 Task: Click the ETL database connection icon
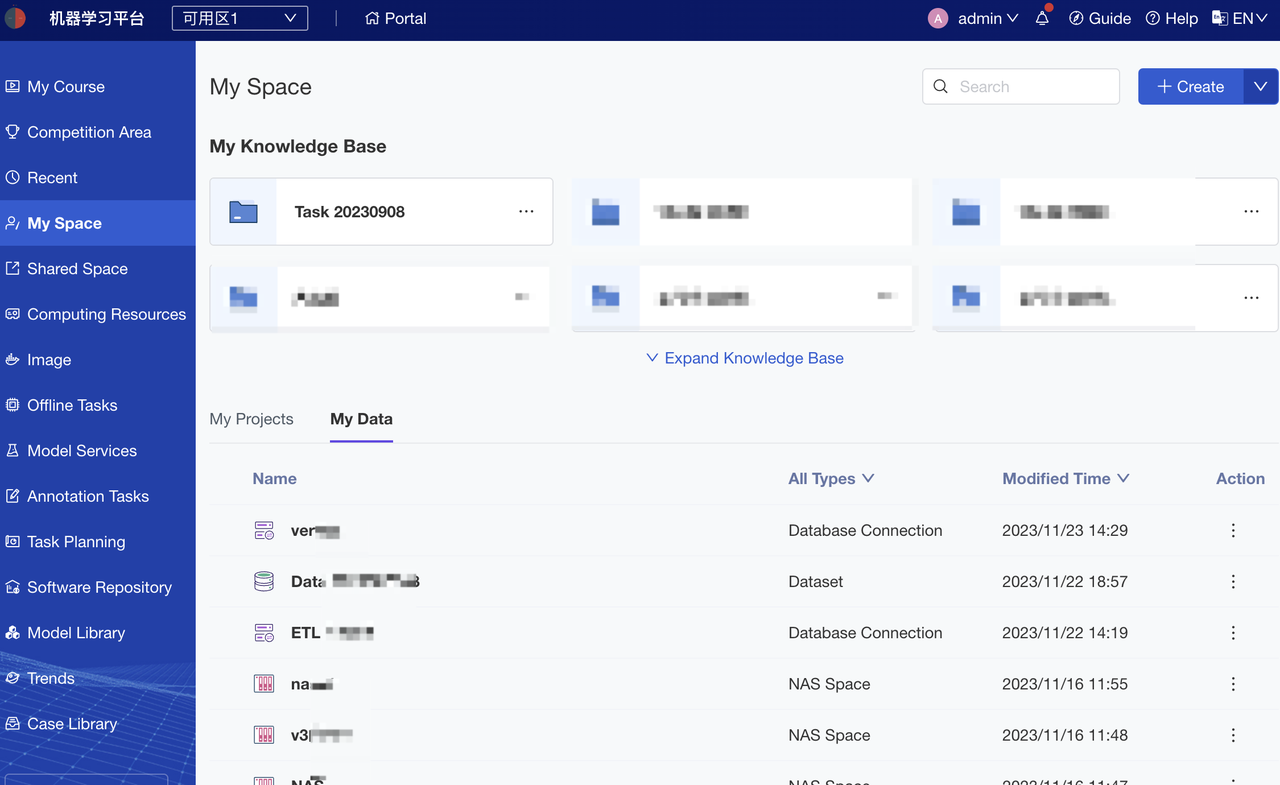point(264,633)
